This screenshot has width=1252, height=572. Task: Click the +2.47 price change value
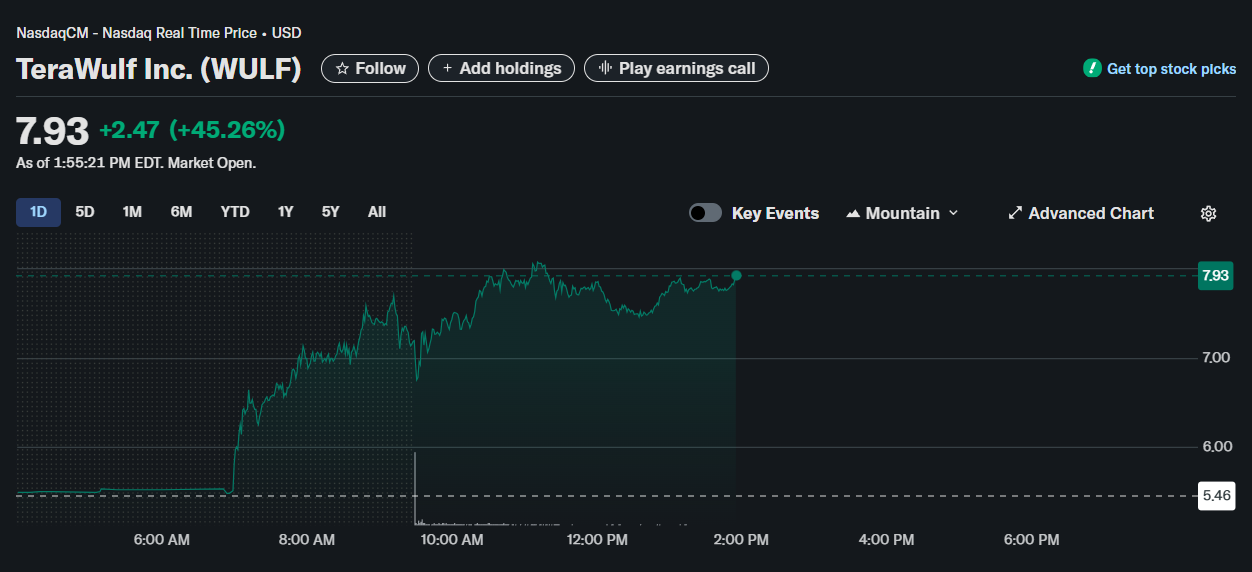tap(129, 130)
